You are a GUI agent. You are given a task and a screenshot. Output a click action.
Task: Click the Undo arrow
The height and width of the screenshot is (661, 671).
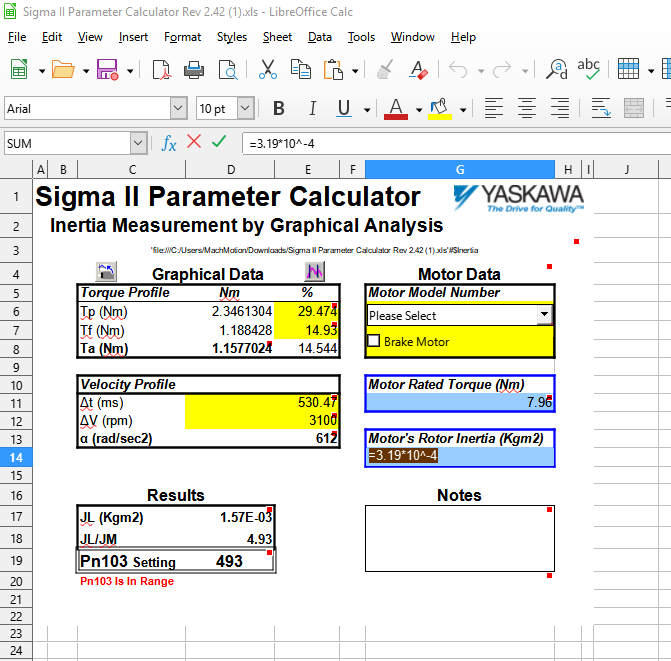pos(458,69)
